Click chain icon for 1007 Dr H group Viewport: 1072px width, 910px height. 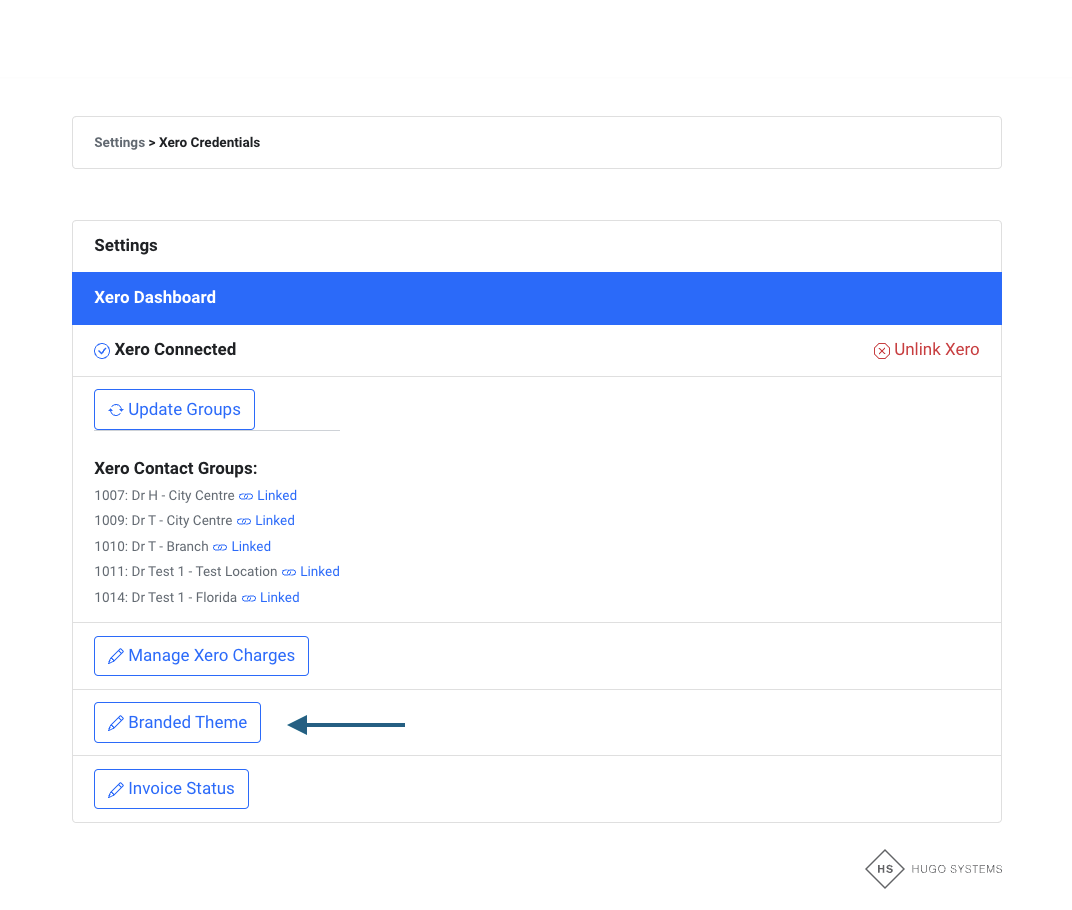pos(246,496)
